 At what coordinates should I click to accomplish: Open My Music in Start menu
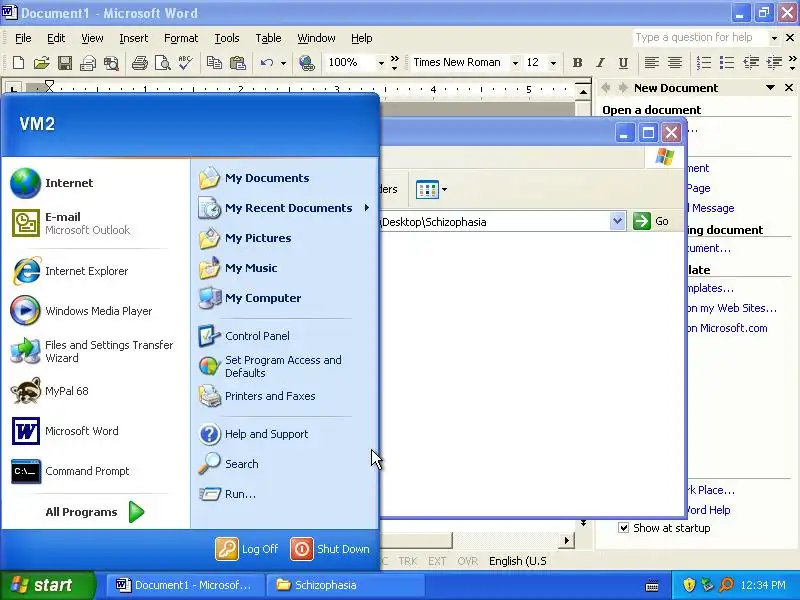pos(285,268)
